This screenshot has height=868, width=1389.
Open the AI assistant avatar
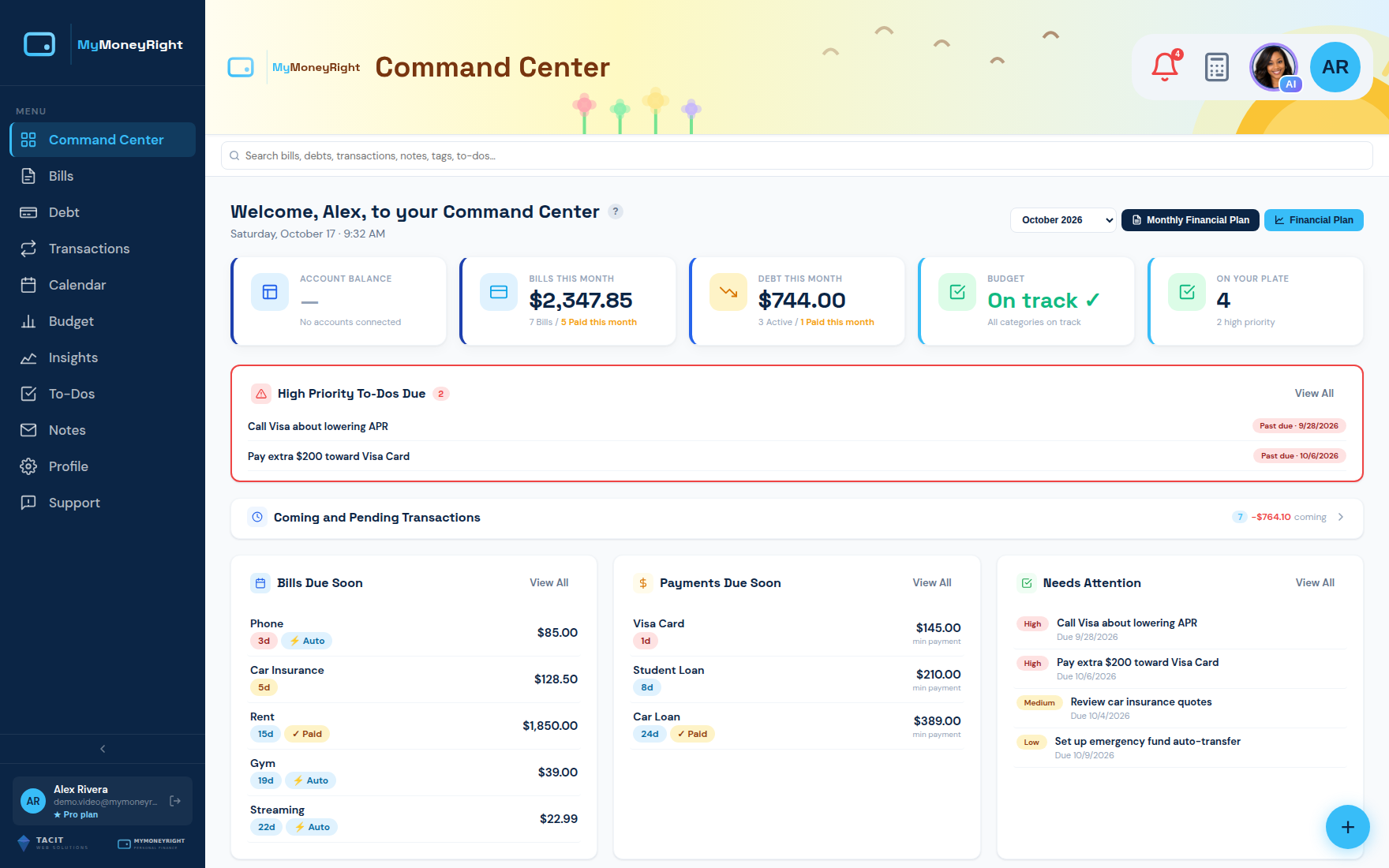[x=1274, y=67]
